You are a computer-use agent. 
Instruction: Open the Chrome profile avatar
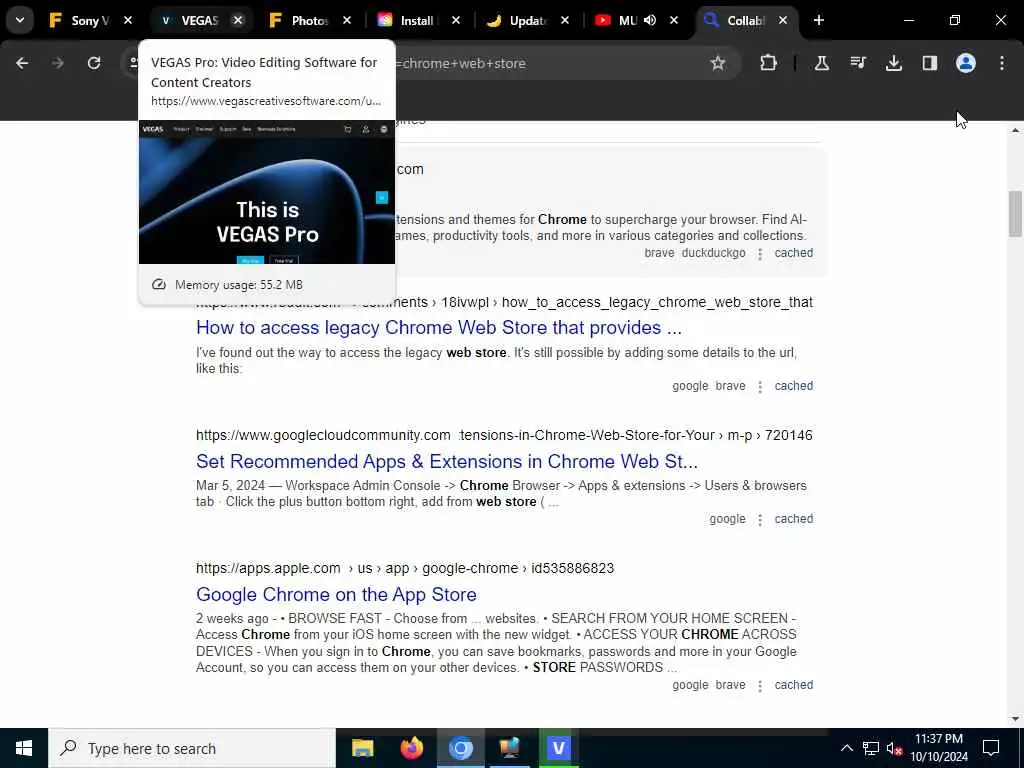[966, 63]
